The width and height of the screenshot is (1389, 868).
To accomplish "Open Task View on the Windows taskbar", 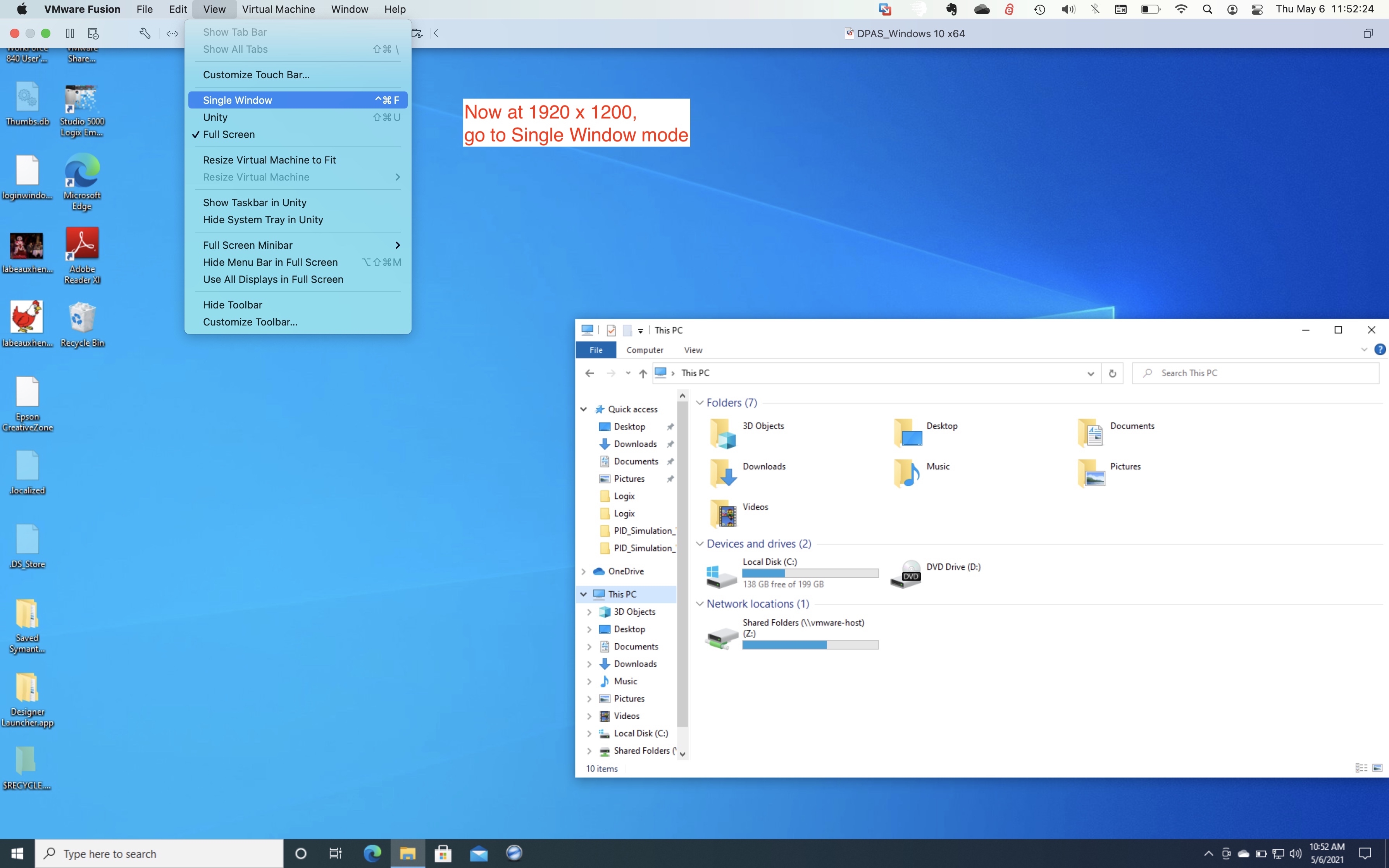I will 335,854.
